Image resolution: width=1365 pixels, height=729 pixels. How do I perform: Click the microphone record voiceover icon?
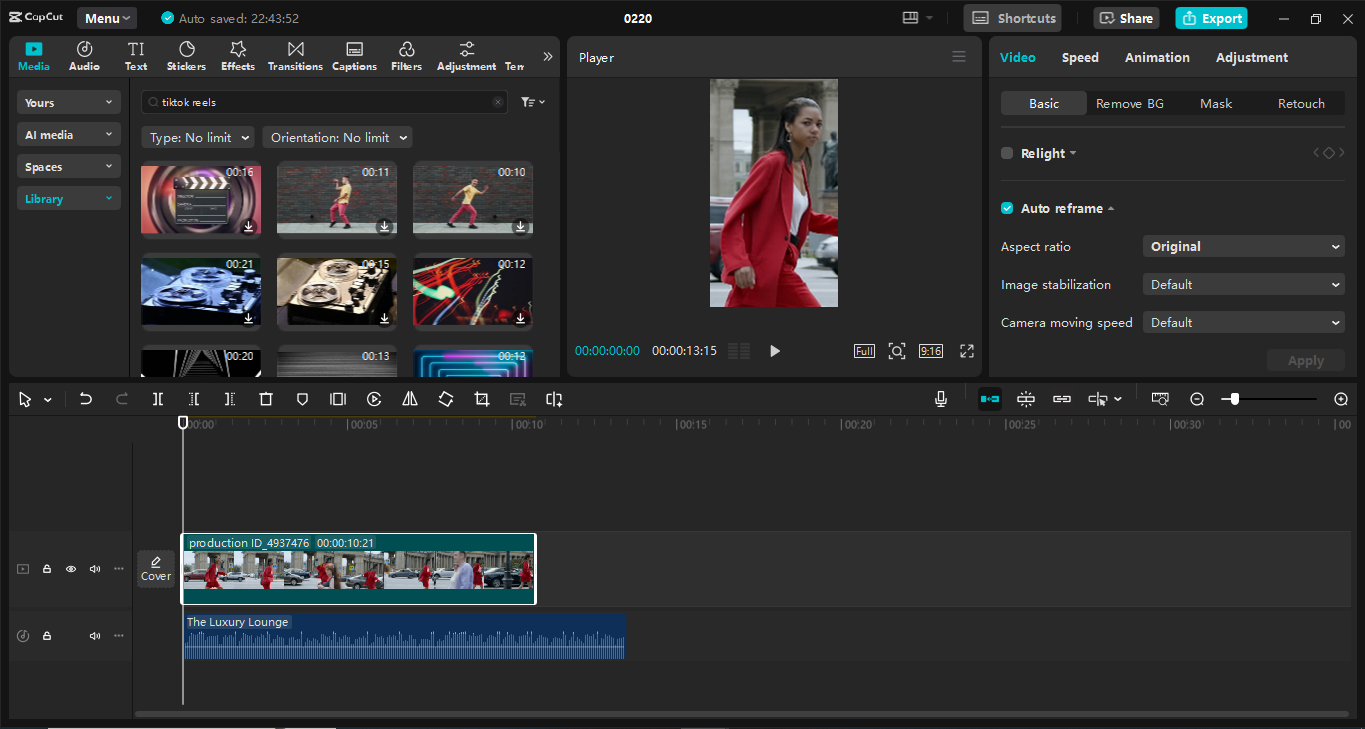[941, 399]
